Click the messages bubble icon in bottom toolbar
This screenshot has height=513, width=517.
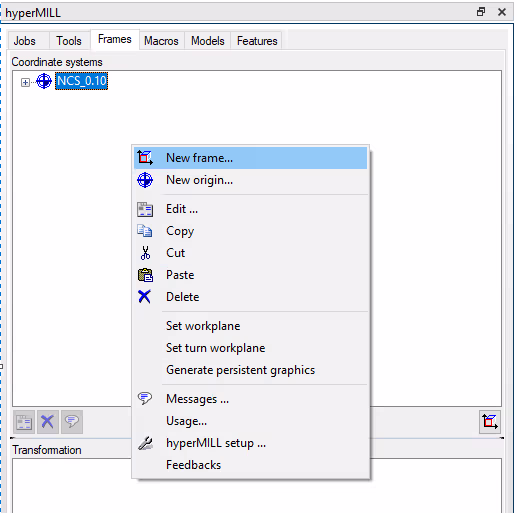(72, 422)
